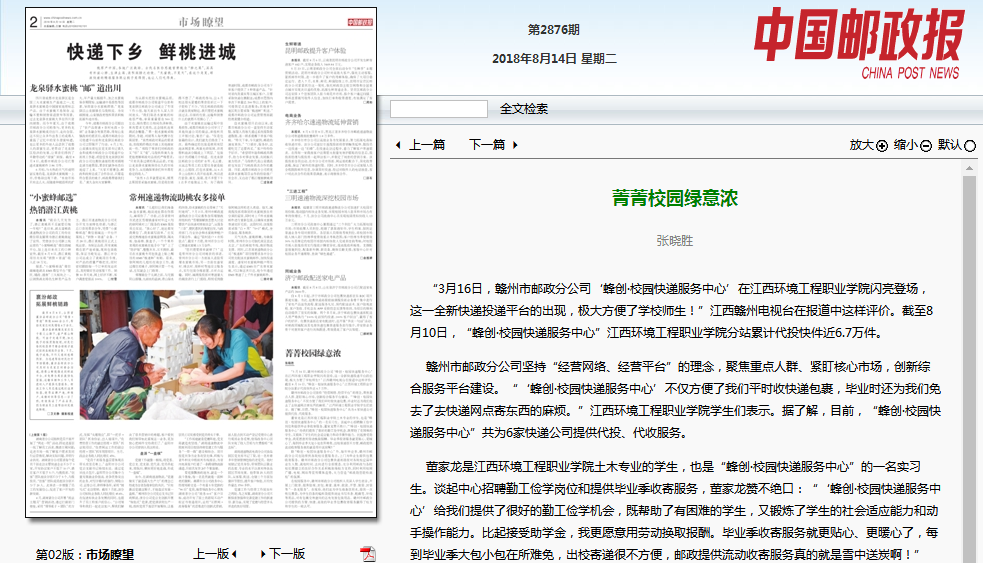Click the default size circle icon

pyautogui.click(x=970, y=146)
